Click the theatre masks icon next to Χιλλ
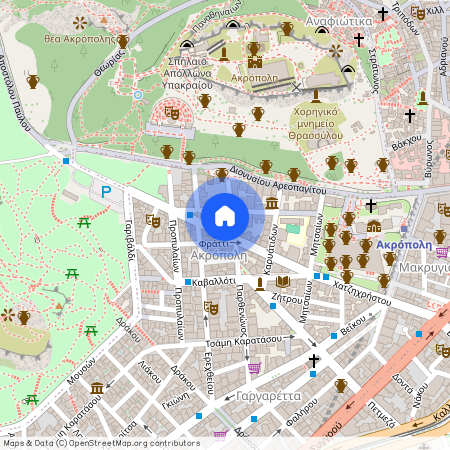The height and width of the screenshot is (450, 450). pyautogui.click(x=418, y=12)
